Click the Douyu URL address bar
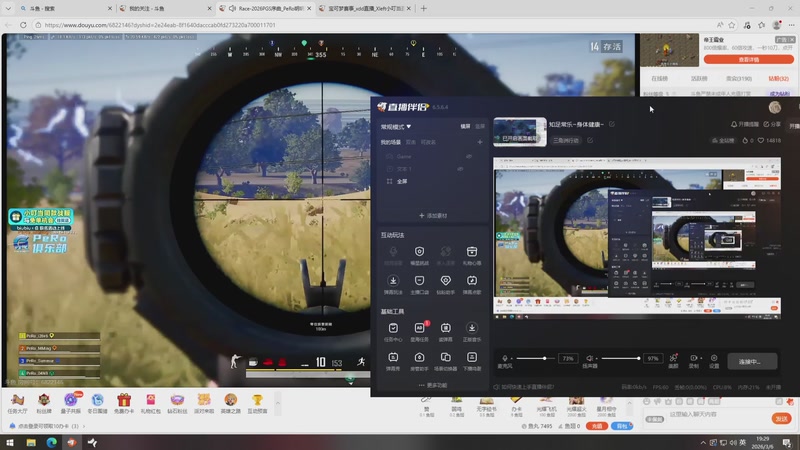This screenshot has width=800, height=450. tap(372, 24)
